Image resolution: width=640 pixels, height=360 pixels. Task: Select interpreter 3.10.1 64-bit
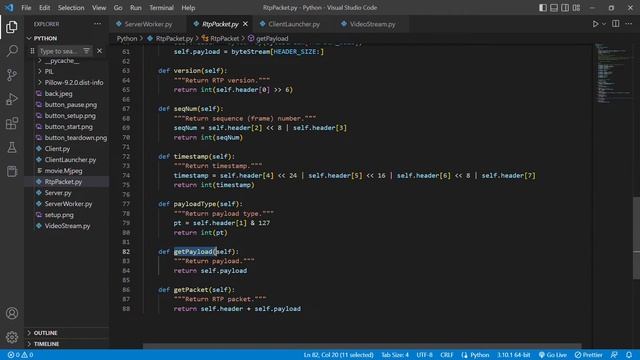coord(513,355)
